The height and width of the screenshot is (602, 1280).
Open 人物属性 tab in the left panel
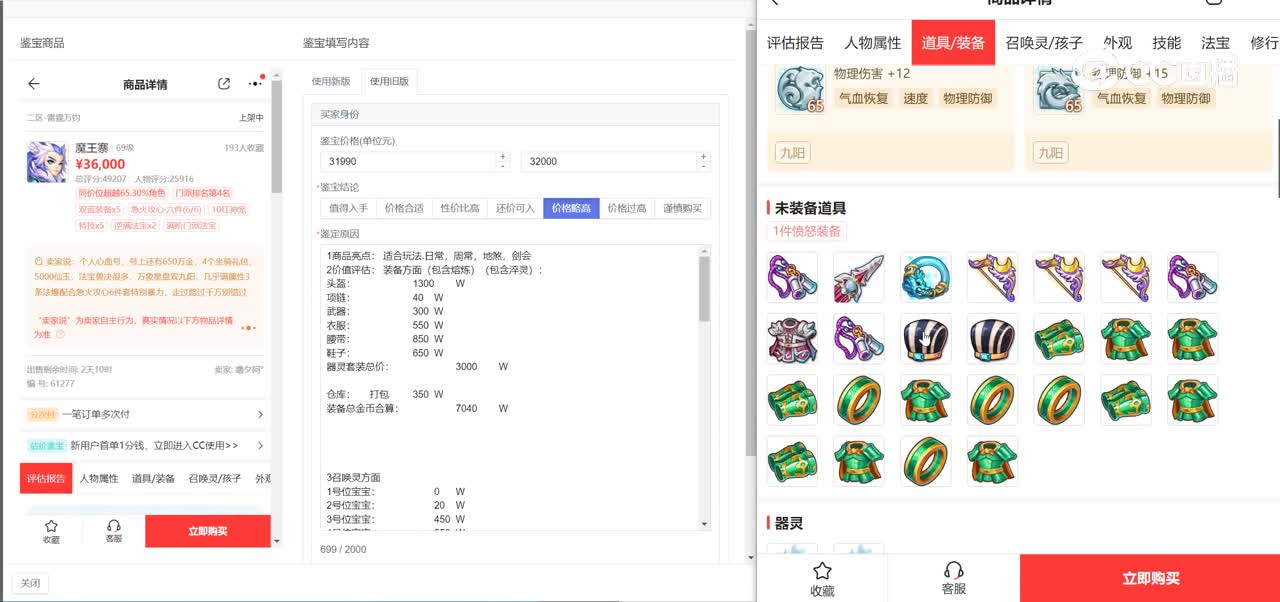coord(99,478)
